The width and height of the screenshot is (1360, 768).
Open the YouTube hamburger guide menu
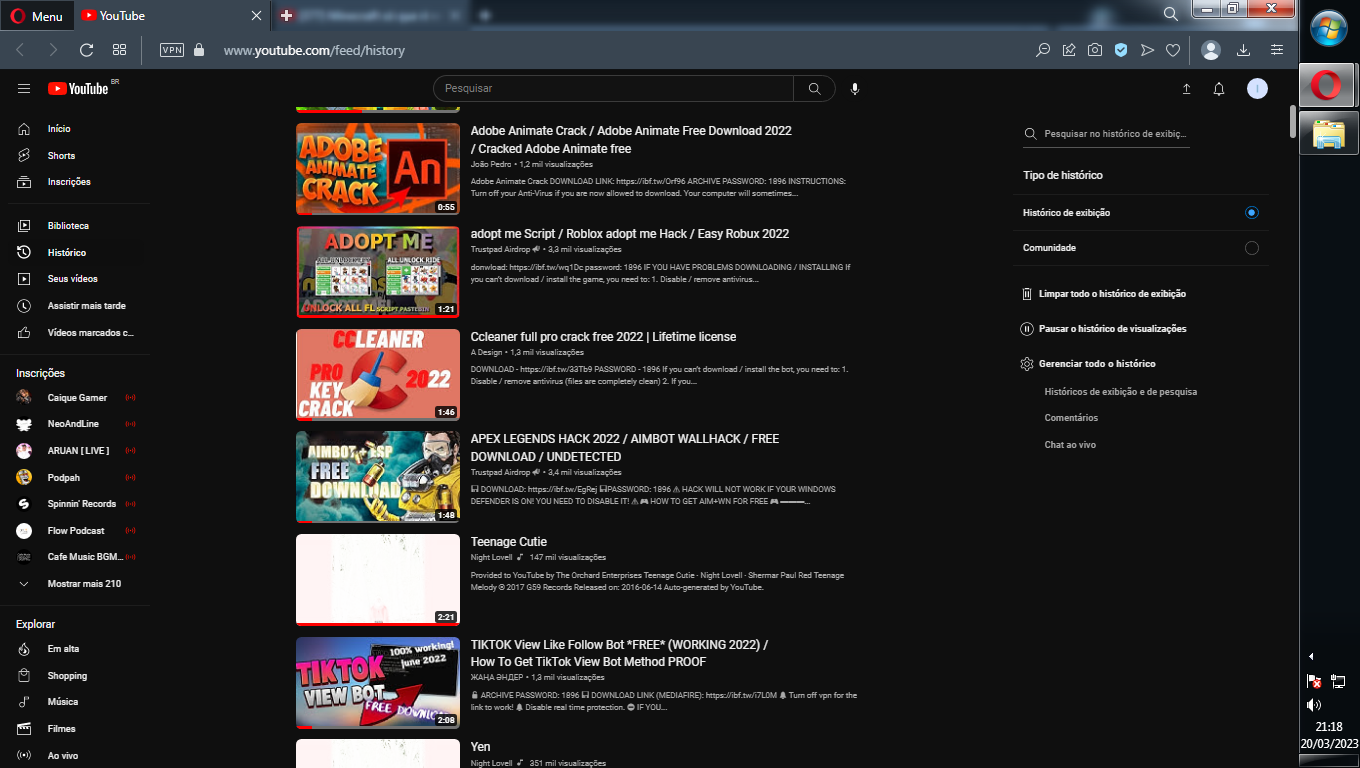(x=24, y=89)
